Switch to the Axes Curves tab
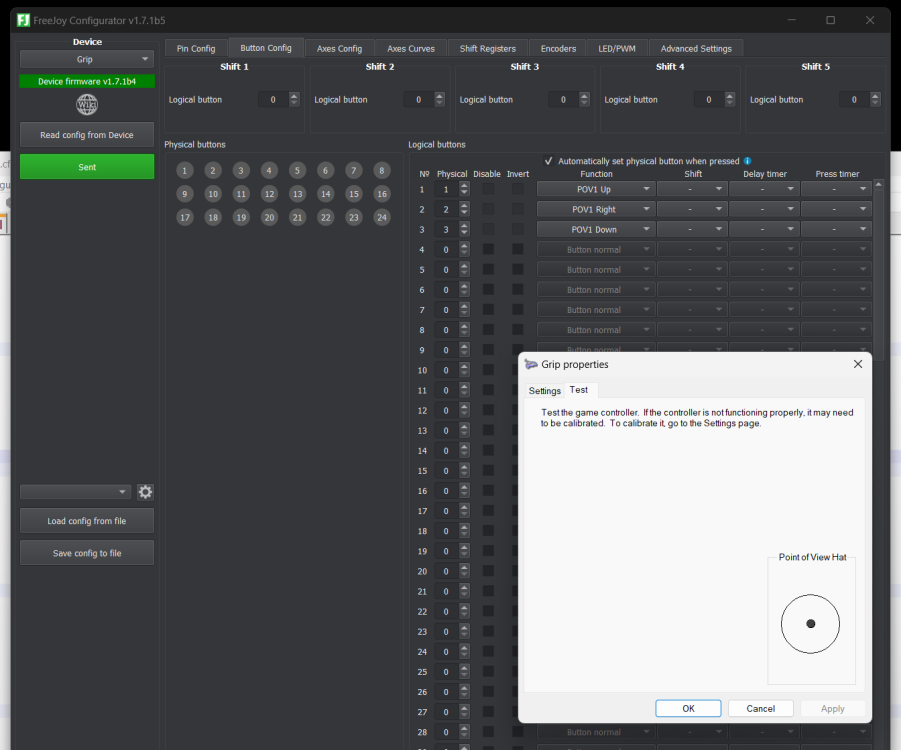901x750 pixels. pos(410,48)
